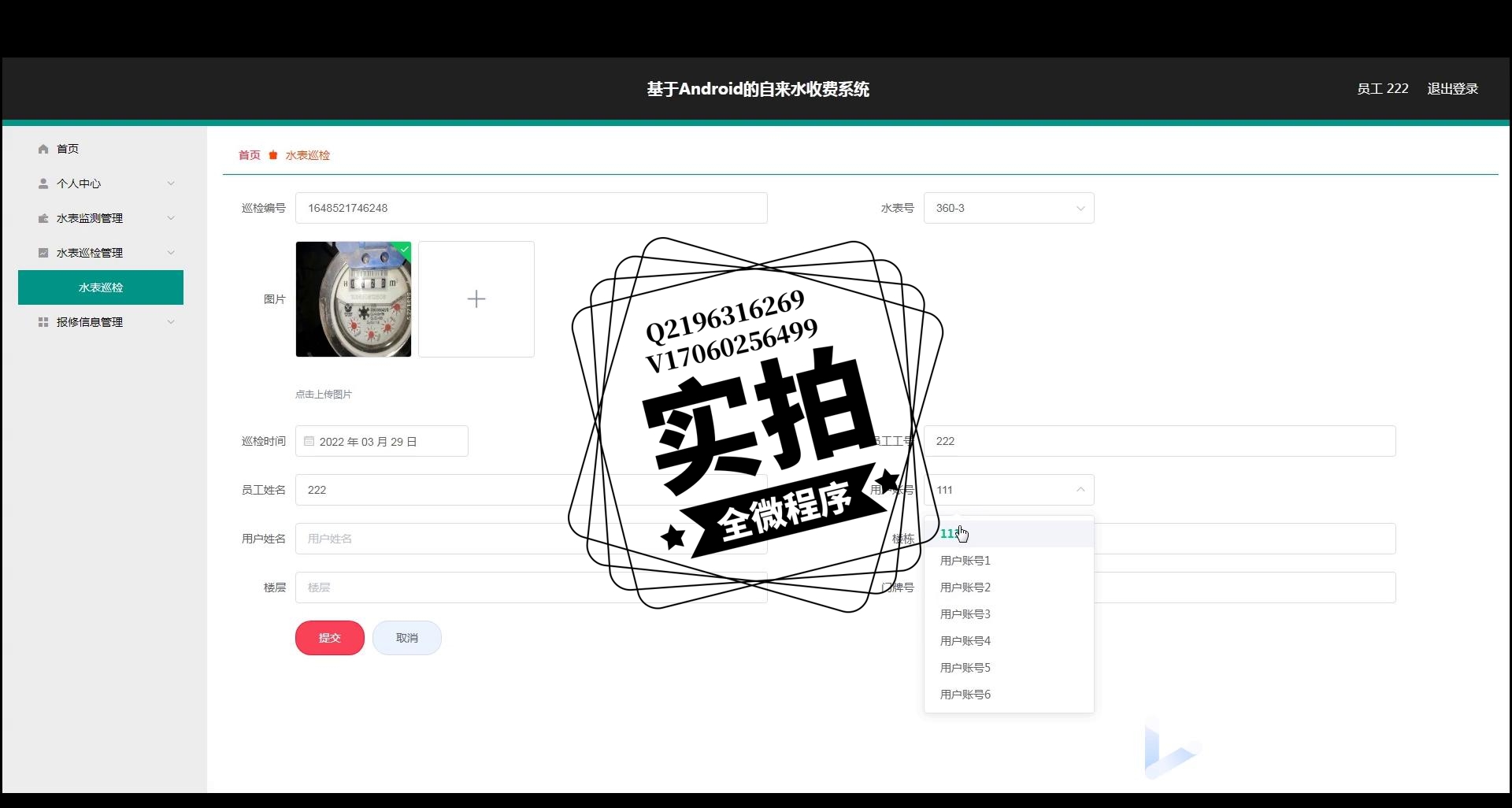Screen dimensions: 1512x808
Task: Select option 111 in the account dropdown
Action: click(1009, 534)
